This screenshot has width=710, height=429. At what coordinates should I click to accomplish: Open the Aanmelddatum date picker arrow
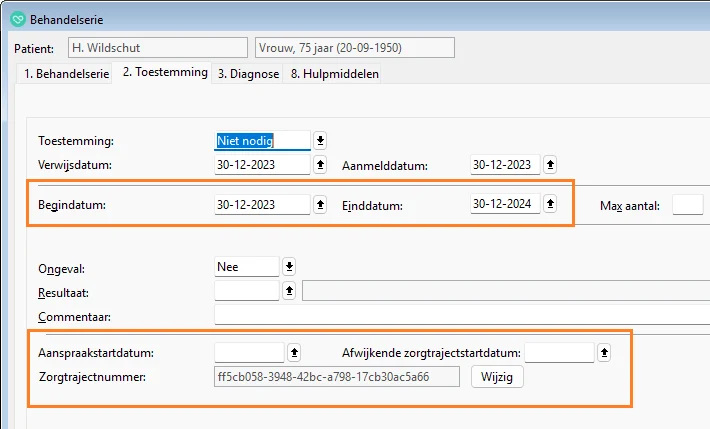click(550, 165)
